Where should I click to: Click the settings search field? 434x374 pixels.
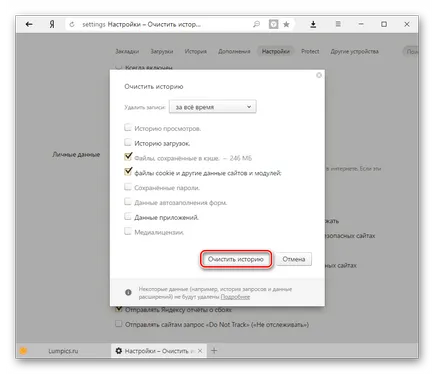coord(410,51)
